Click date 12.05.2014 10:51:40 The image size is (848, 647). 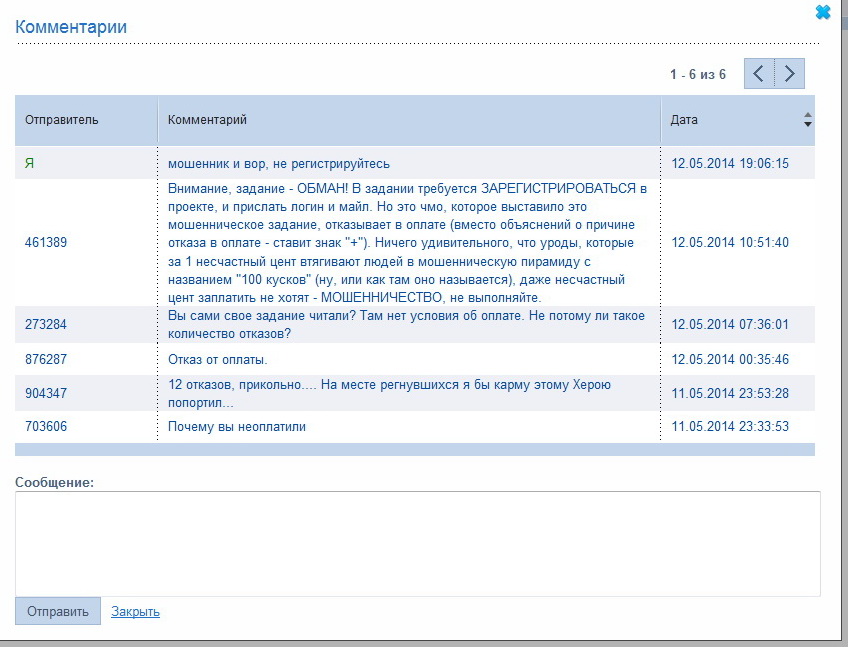(x=730, y=242)
